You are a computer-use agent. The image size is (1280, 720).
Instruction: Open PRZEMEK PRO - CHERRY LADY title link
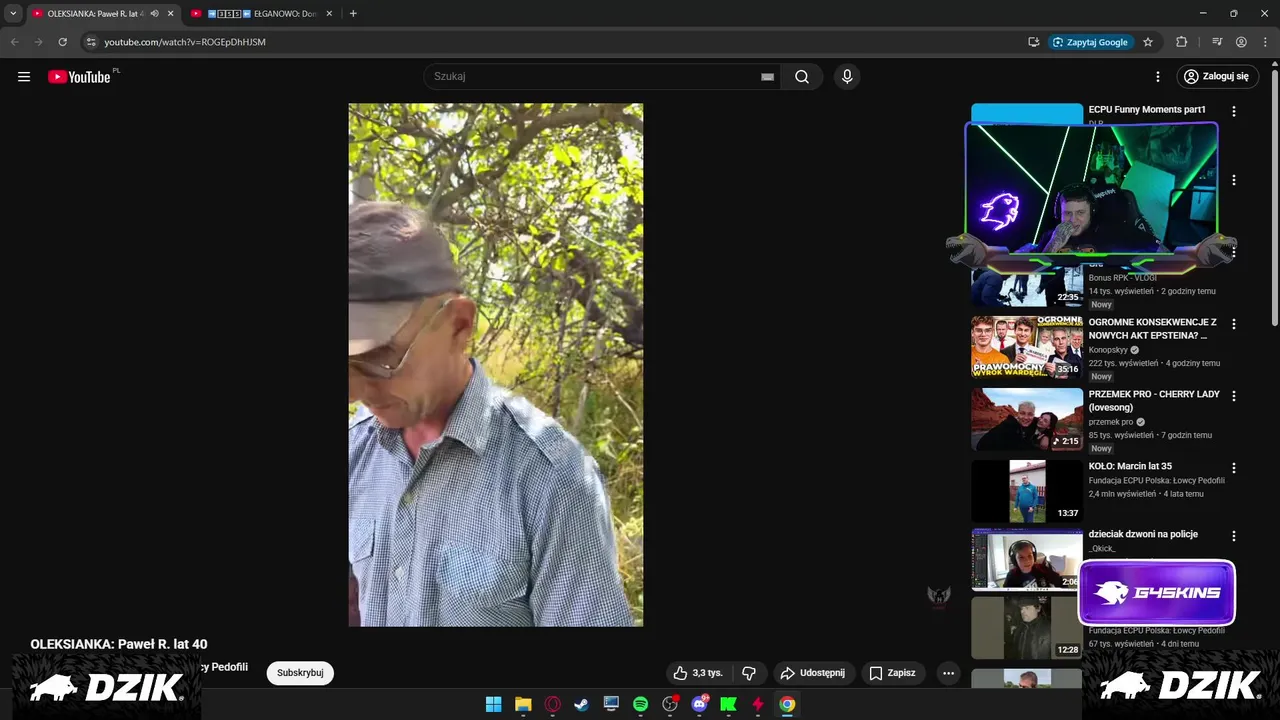[x=1154, y=401]
